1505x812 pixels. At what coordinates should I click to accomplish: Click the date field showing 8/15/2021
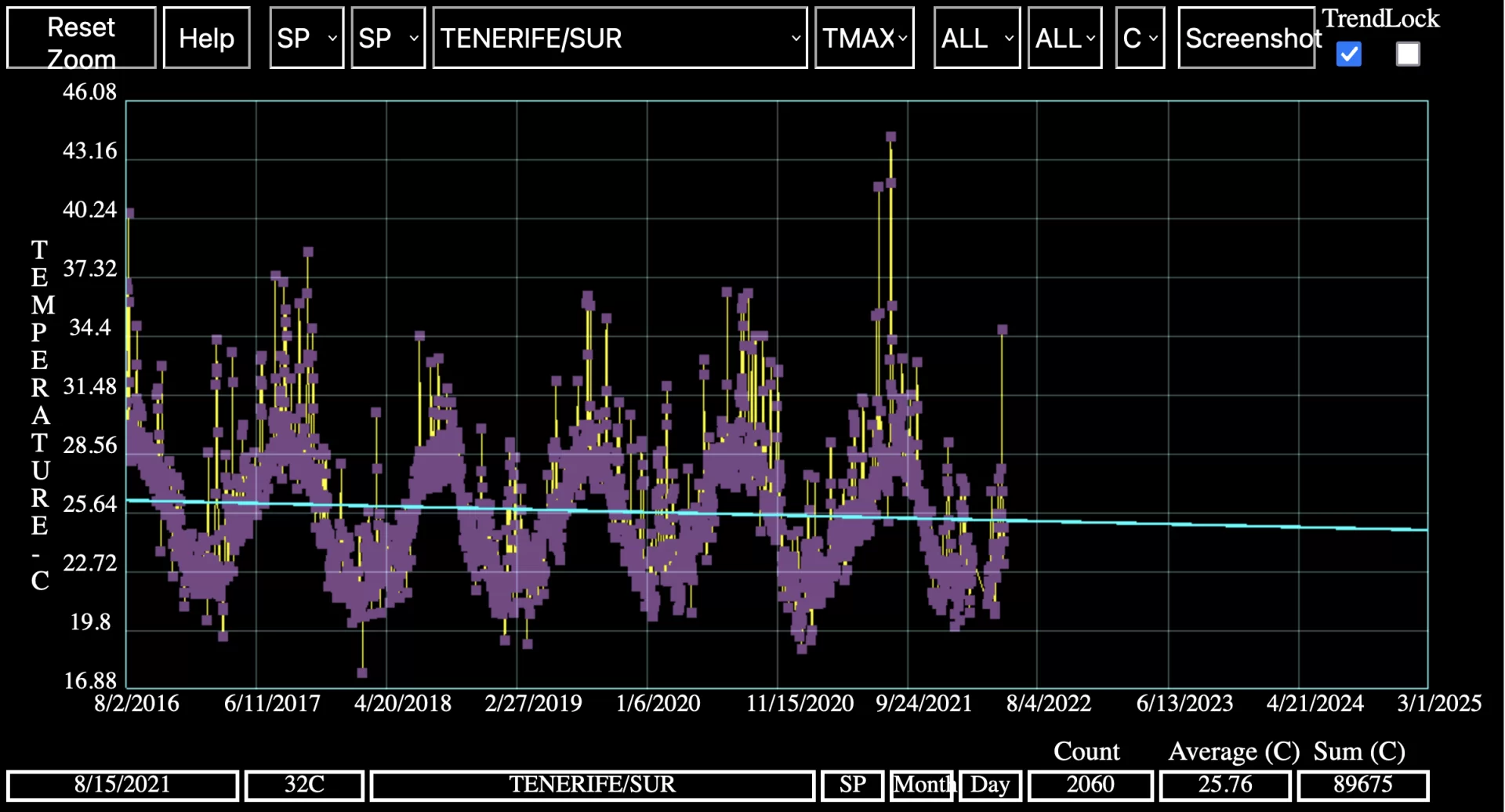[122, 785]
